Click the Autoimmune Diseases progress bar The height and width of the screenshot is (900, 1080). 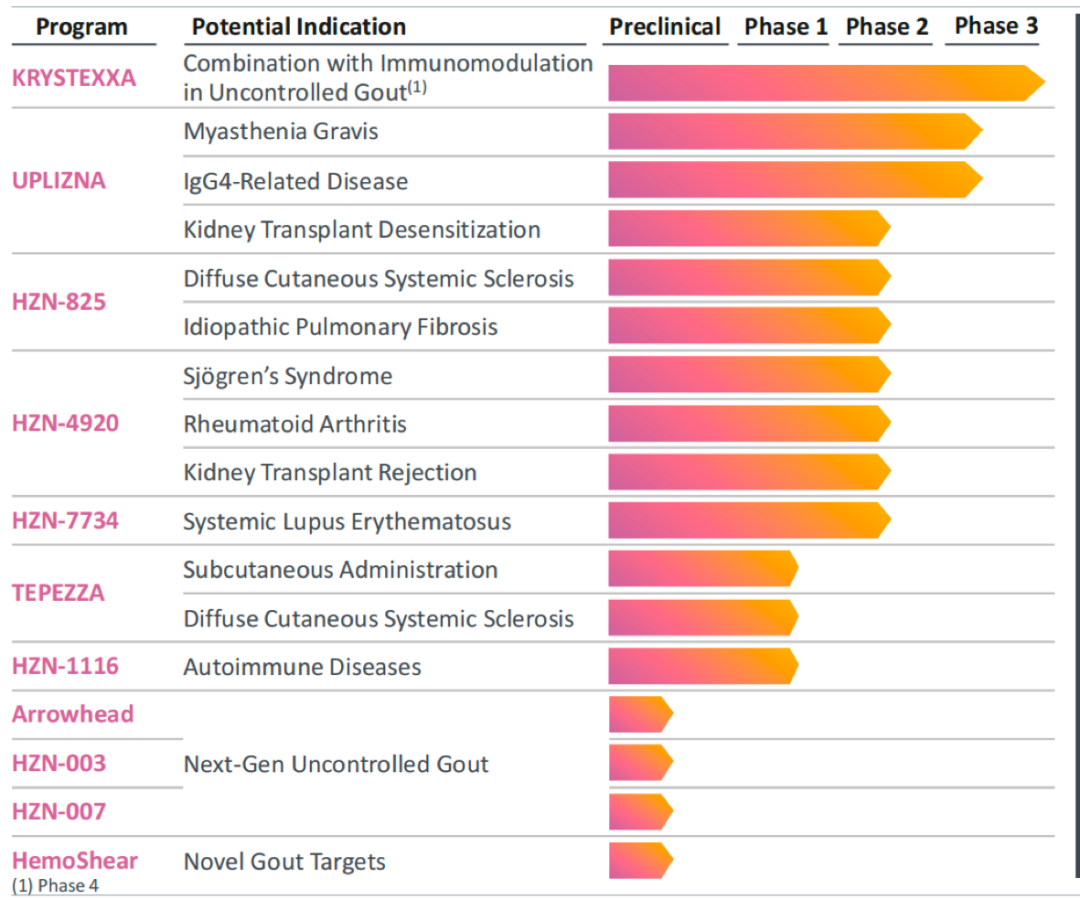(702, 666)
